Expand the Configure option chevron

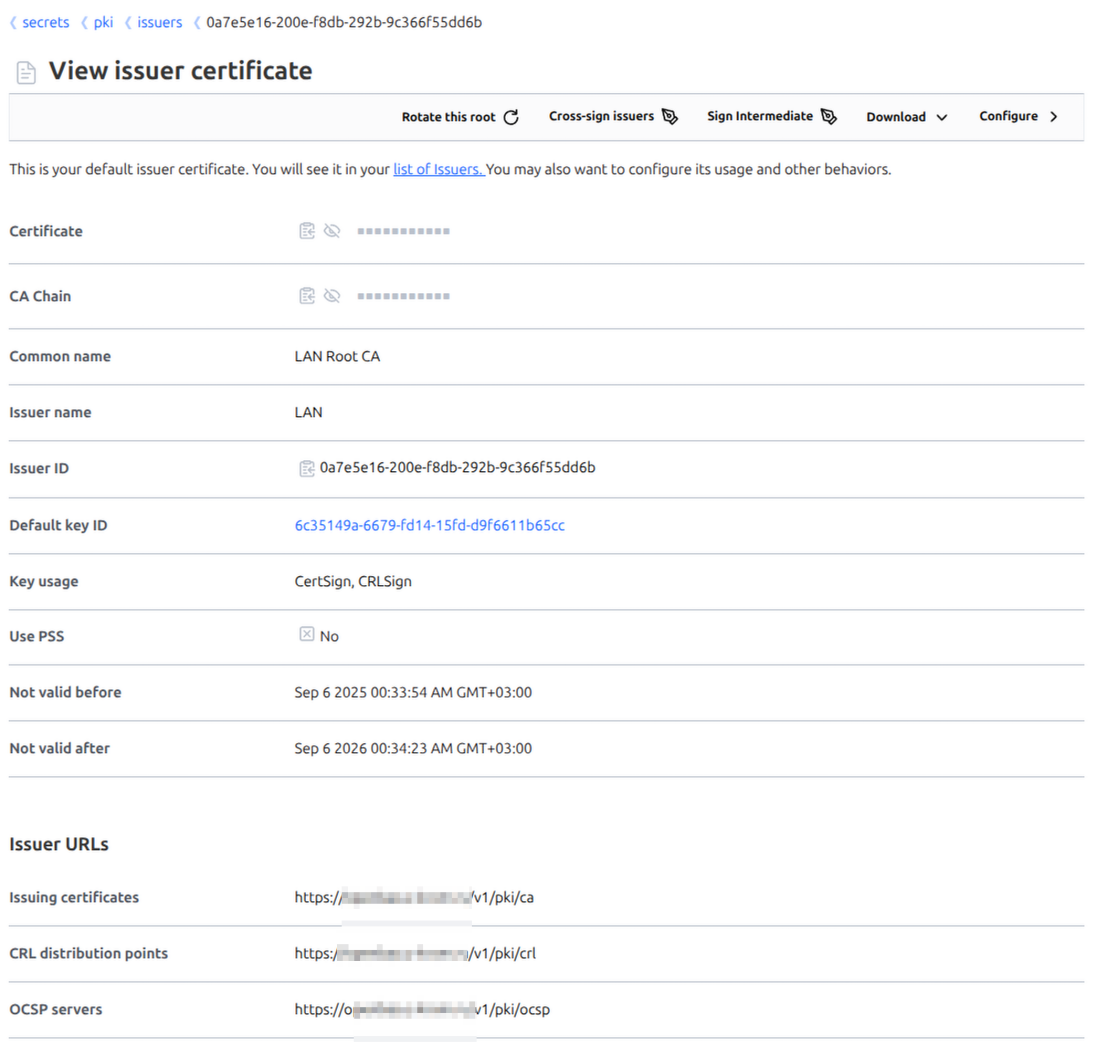click(1053, 117)
